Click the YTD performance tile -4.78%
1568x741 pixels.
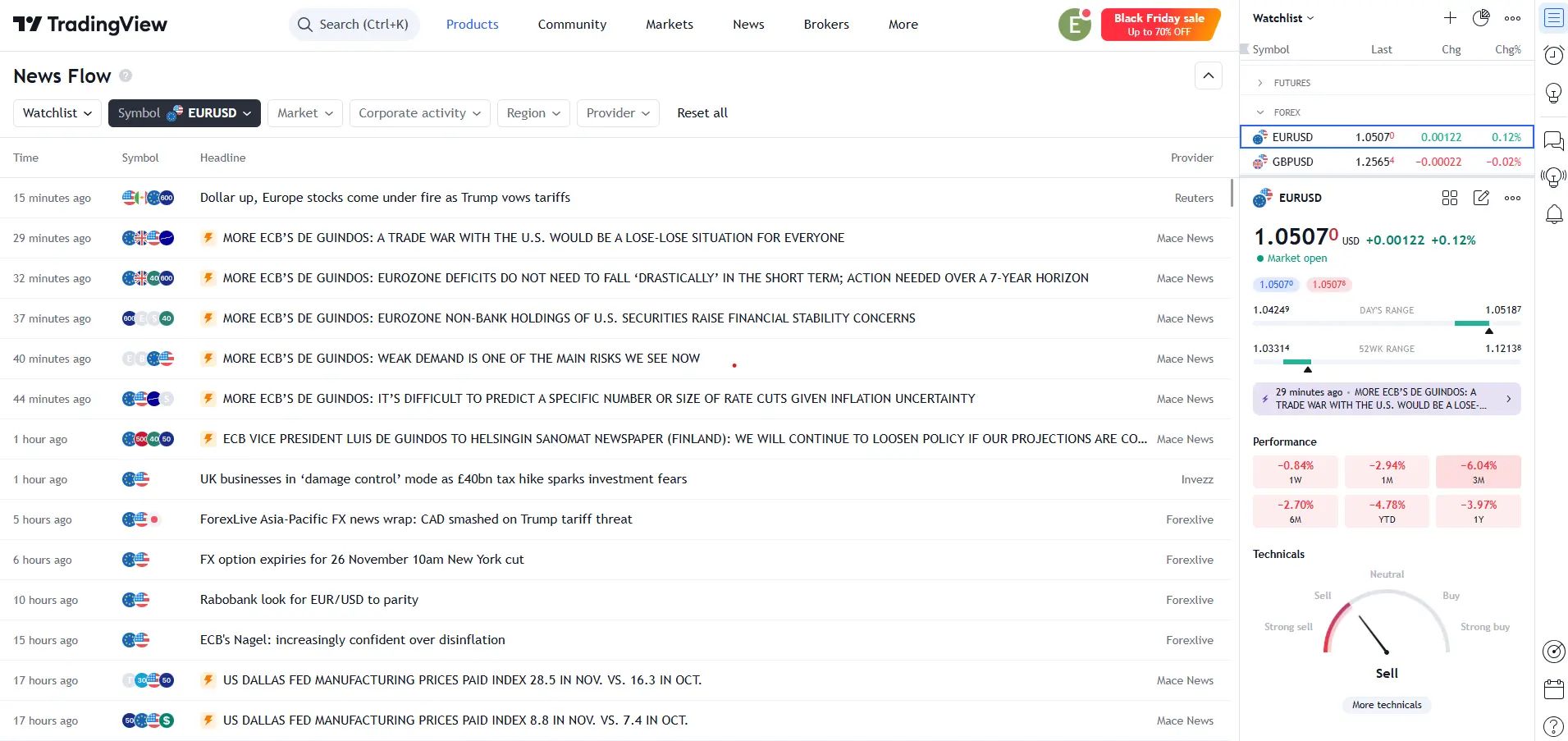tap(1387, 511)
